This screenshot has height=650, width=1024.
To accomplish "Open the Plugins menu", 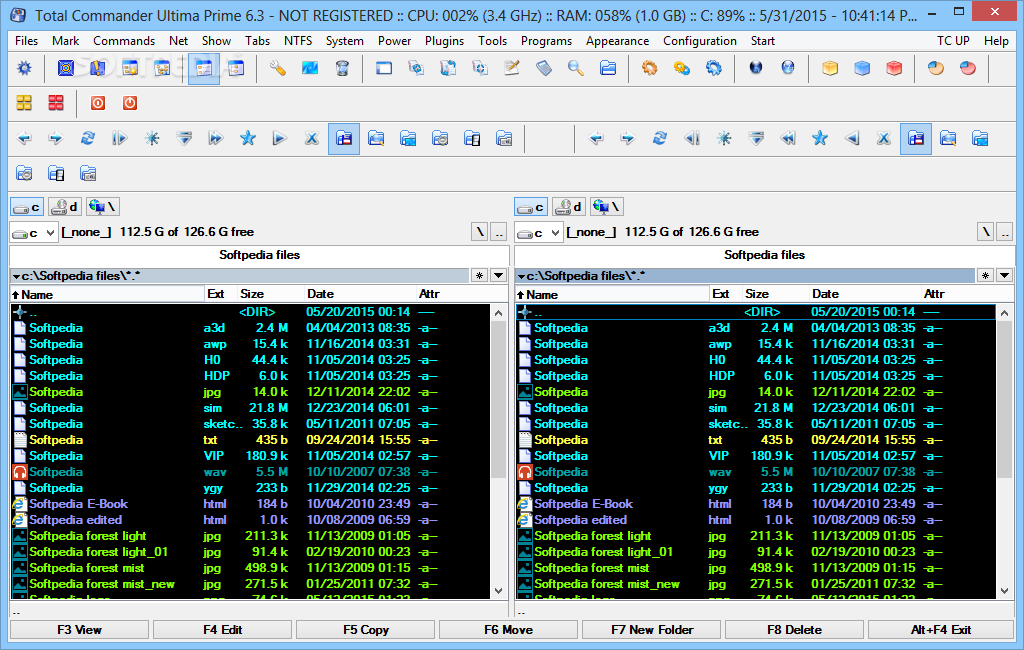I will (x=444, y=41).
